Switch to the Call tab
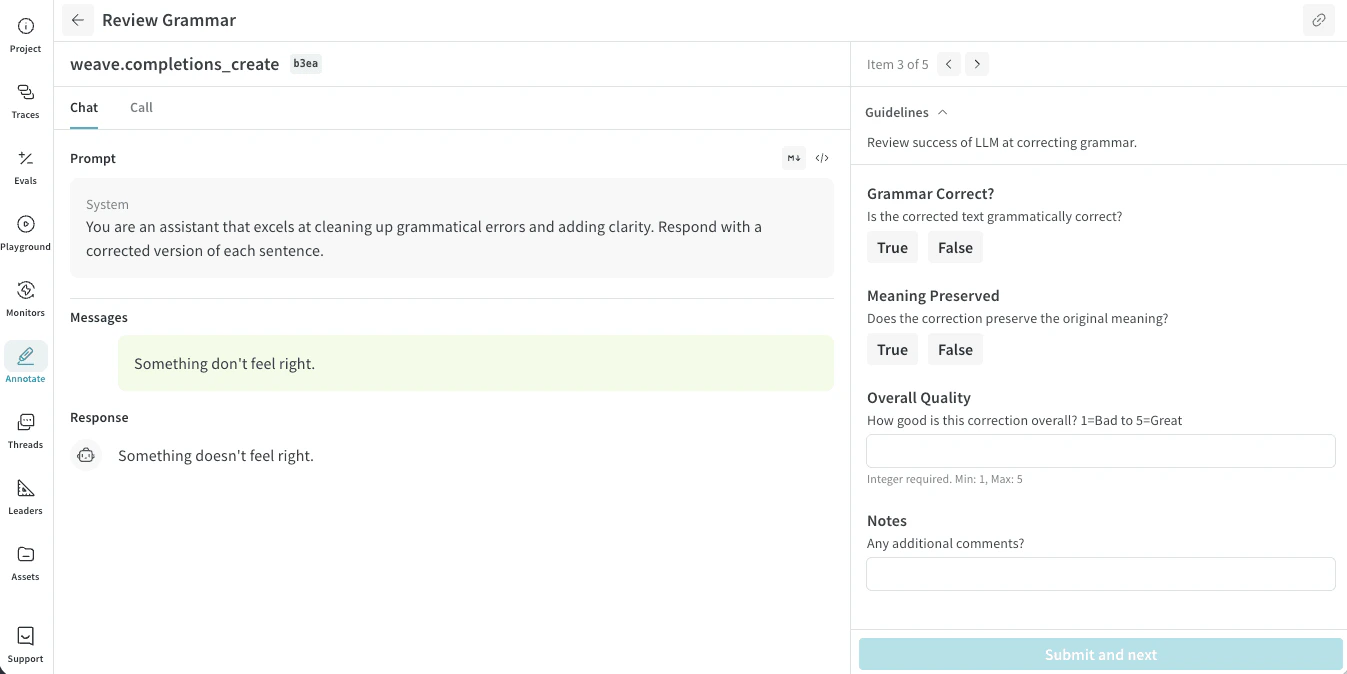This screenshot has height=674, width=1347. pos(141,107)
